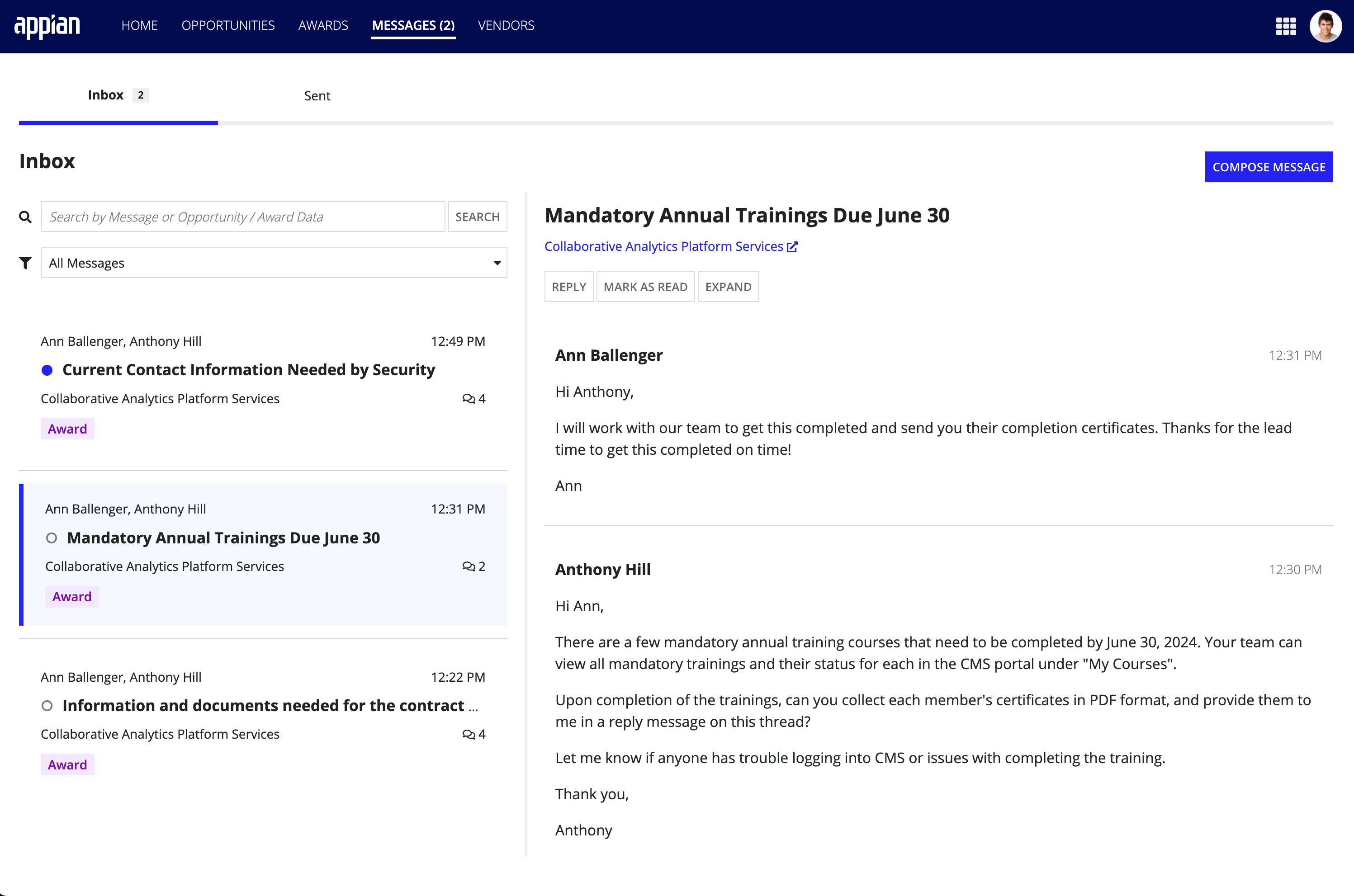Click the filter icon to filter messages
1354x896 pixels.
coord(25,262)
